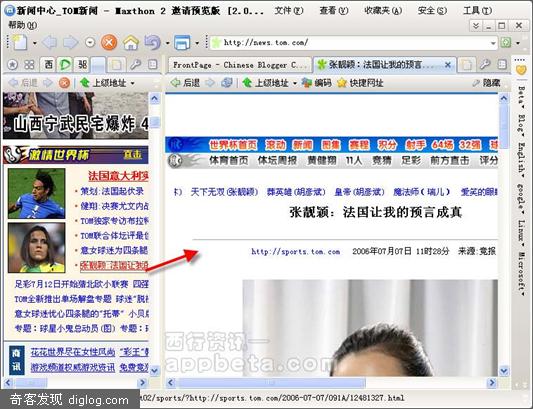Open the yellow heart favorites sidebar icon
The height and width of the screenshot is (409, 533).
point(521,70)
